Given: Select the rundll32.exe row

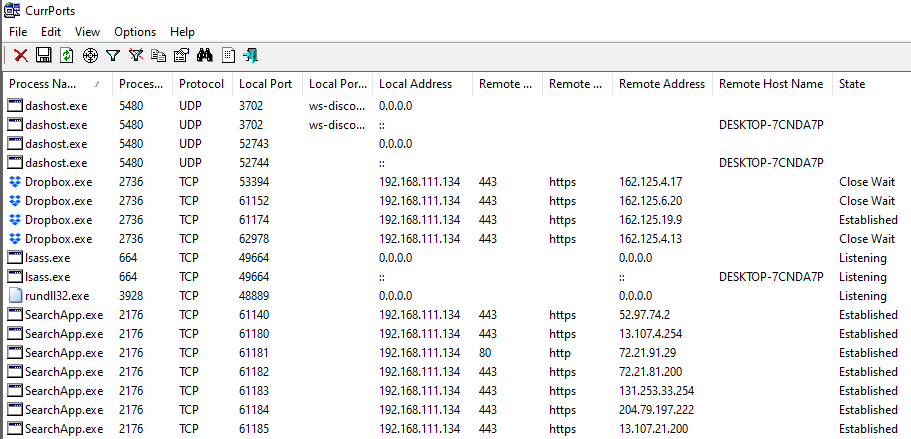Looking at the screenshot, I should point(56,296).
